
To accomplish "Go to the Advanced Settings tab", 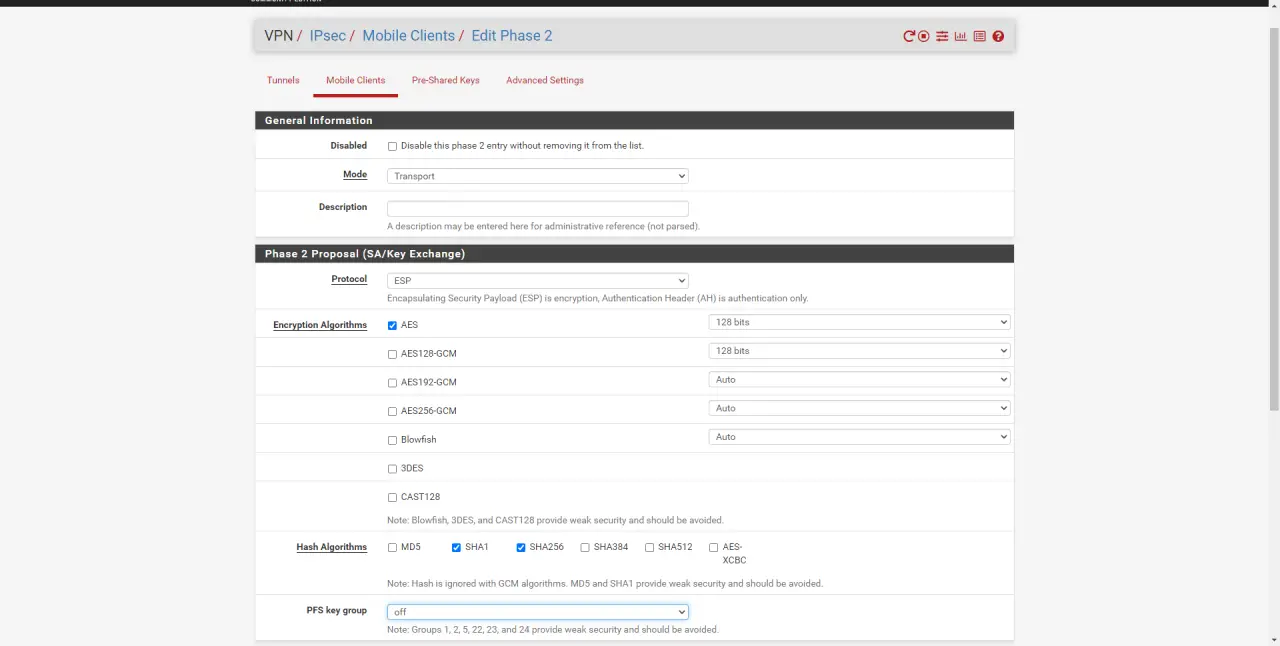I will pyautogui.click(x=544, y=80).
